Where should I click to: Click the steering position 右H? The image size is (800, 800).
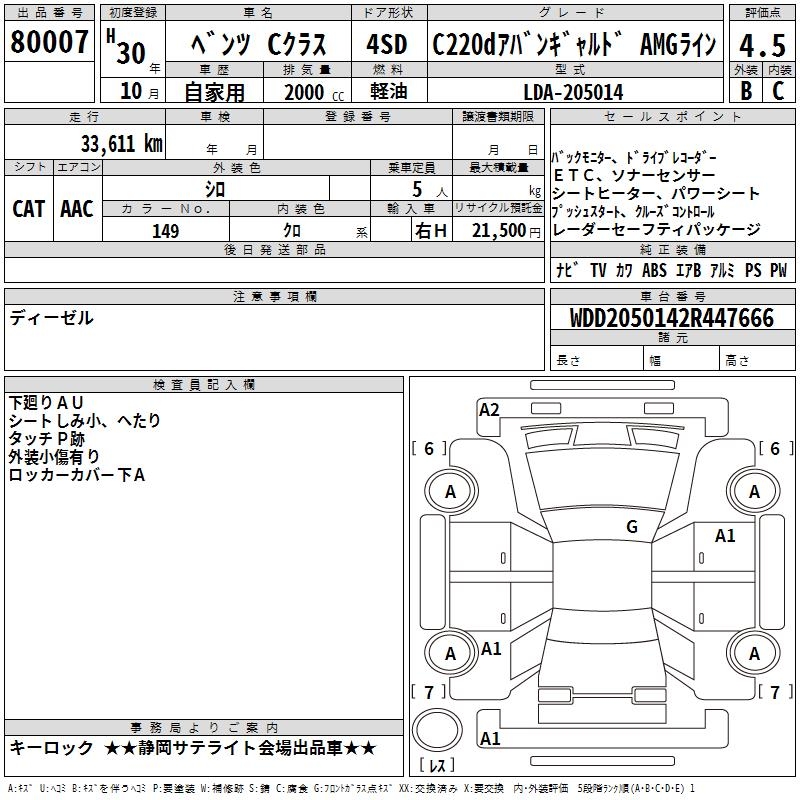pyautogui.click(x=432, y=231)
